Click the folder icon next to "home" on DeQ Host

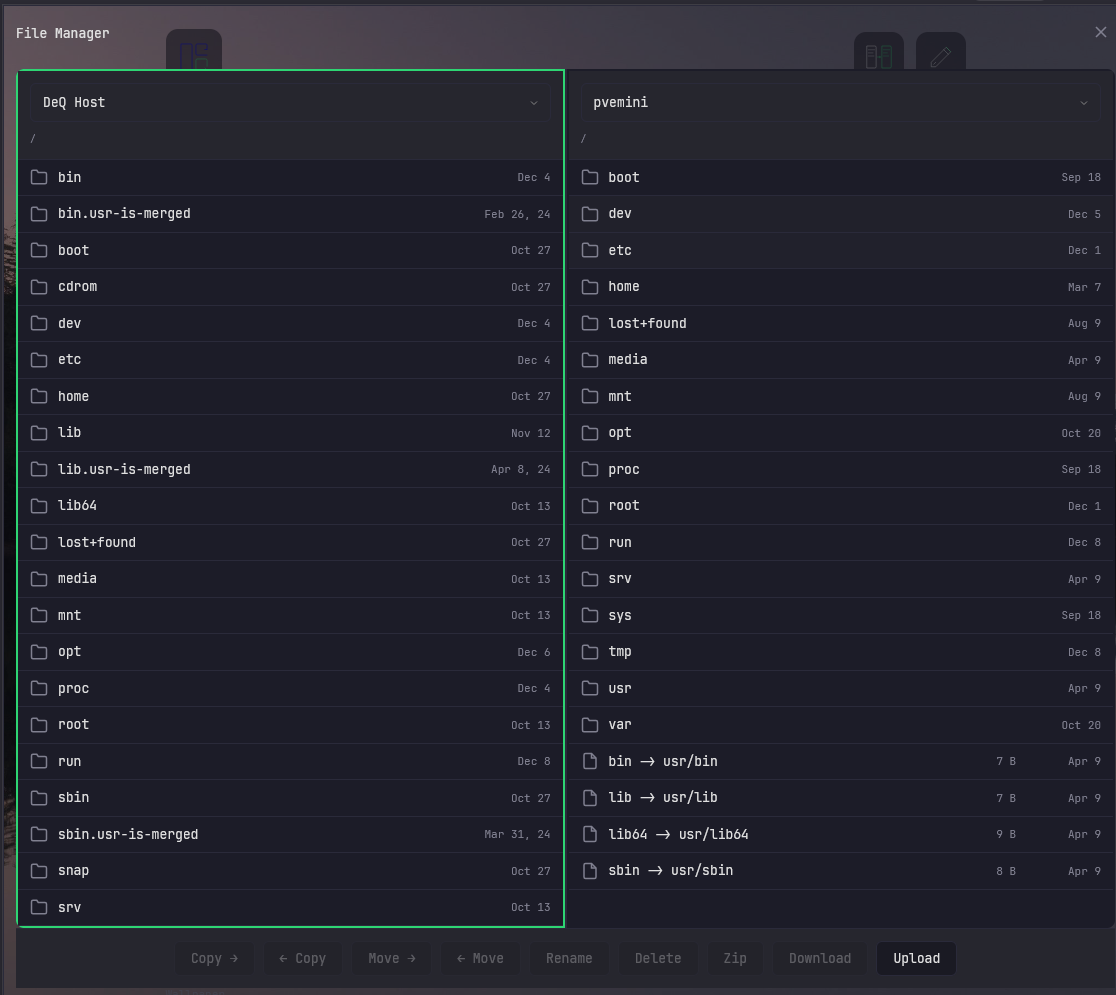click(39, 396)
